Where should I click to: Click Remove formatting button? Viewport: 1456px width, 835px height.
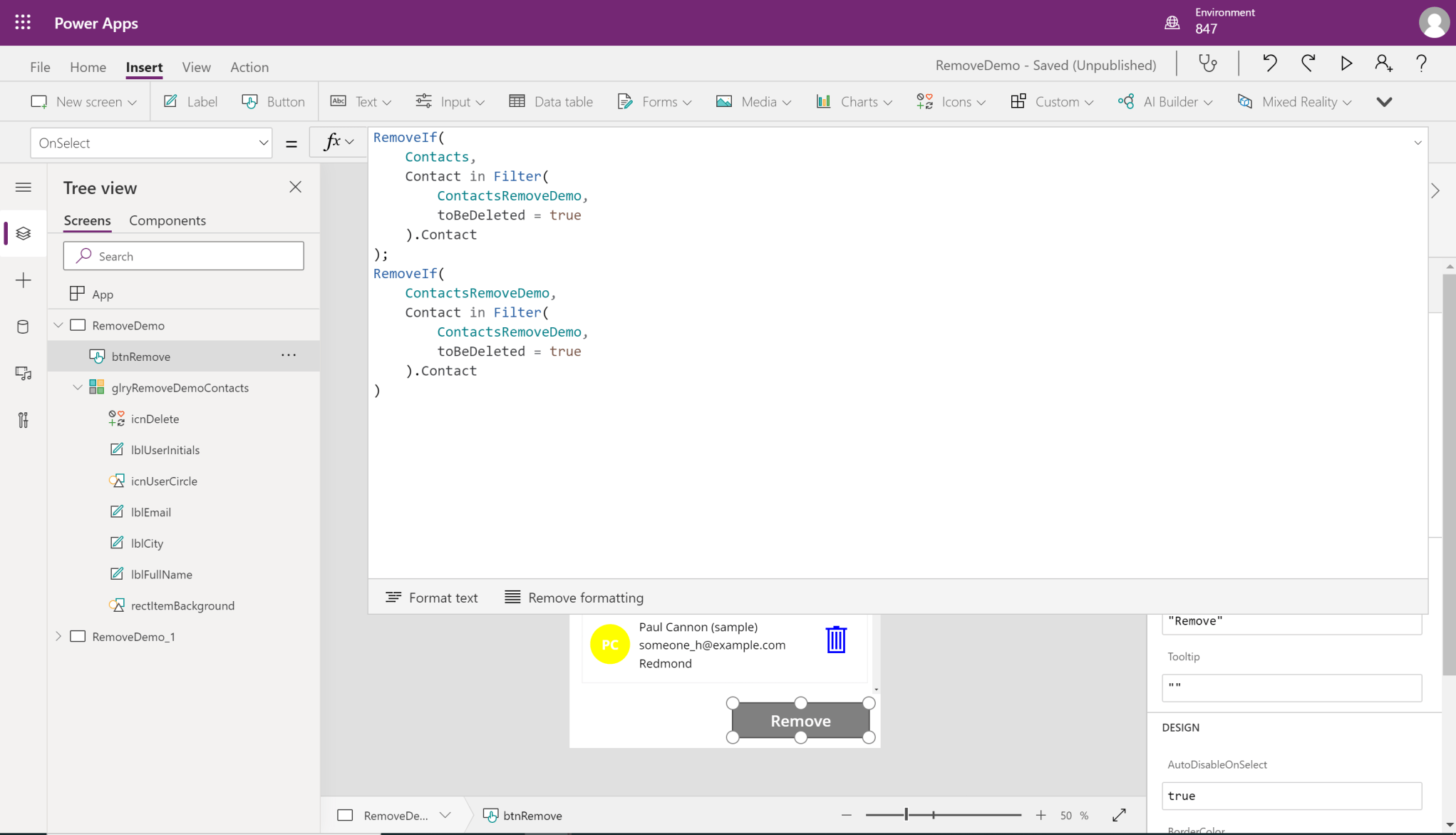[x=574, y=598]
